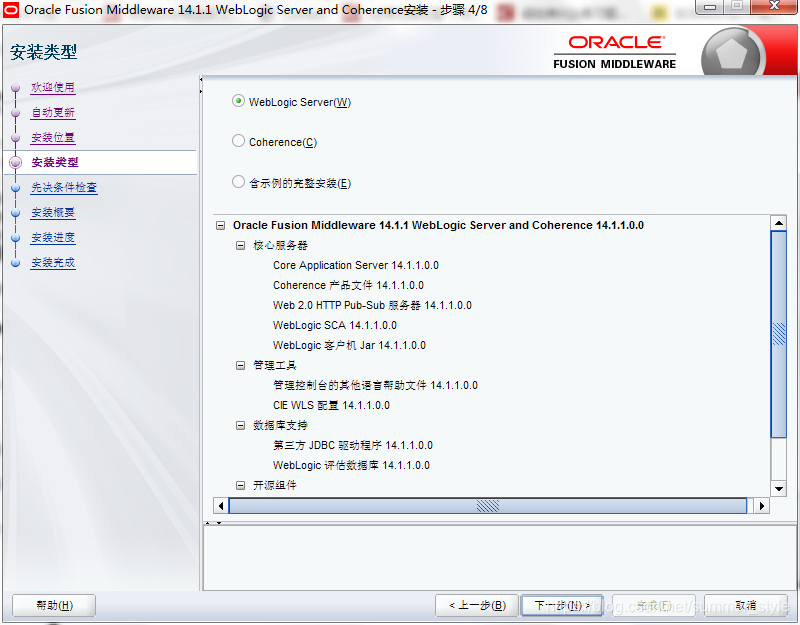Click the 自动更新 step bullet icon
Image resolution: width=800 pixels, height=625 pixels.
[16, 113]
